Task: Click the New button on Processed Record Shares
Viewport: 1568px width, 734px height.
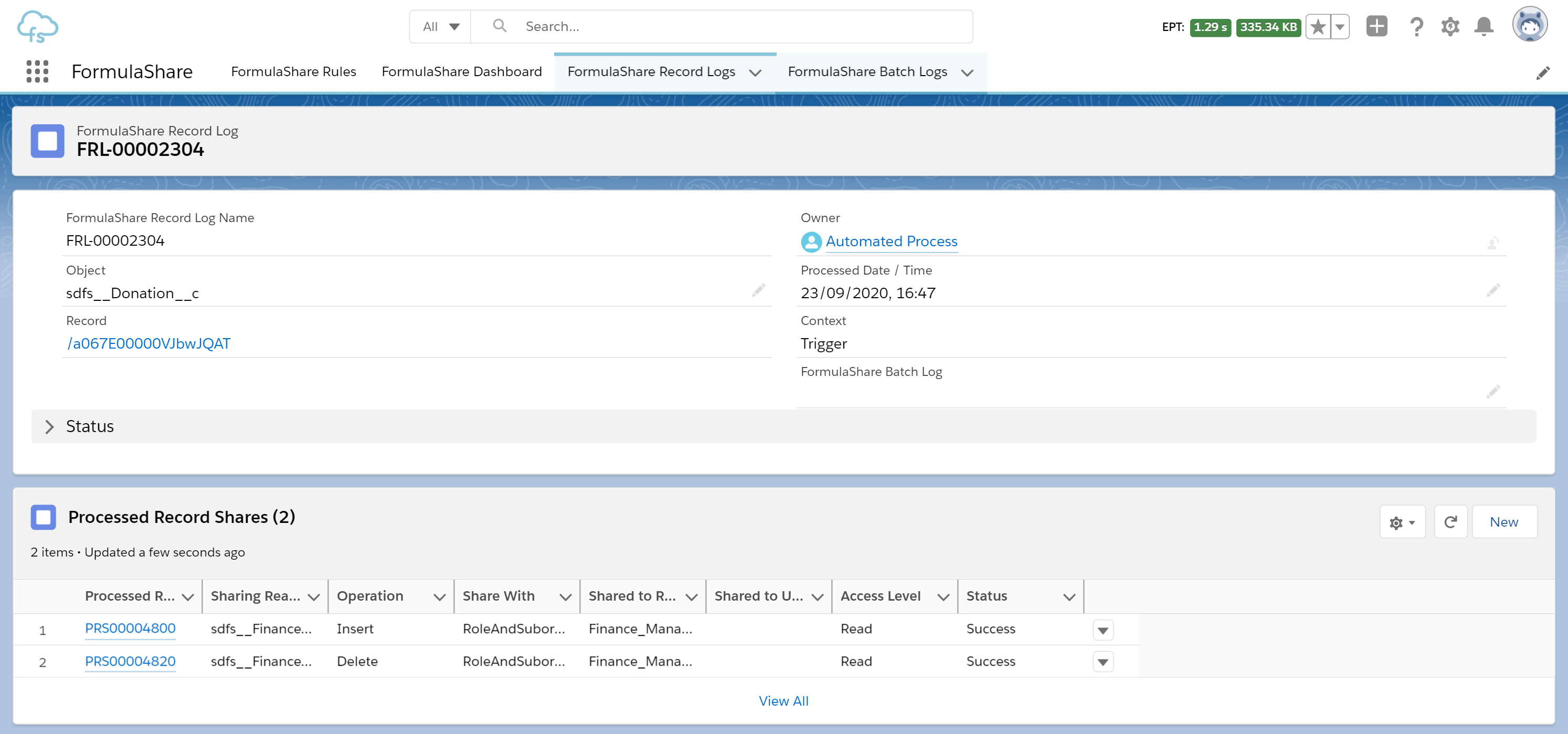Action: (x=1504, y=521)
